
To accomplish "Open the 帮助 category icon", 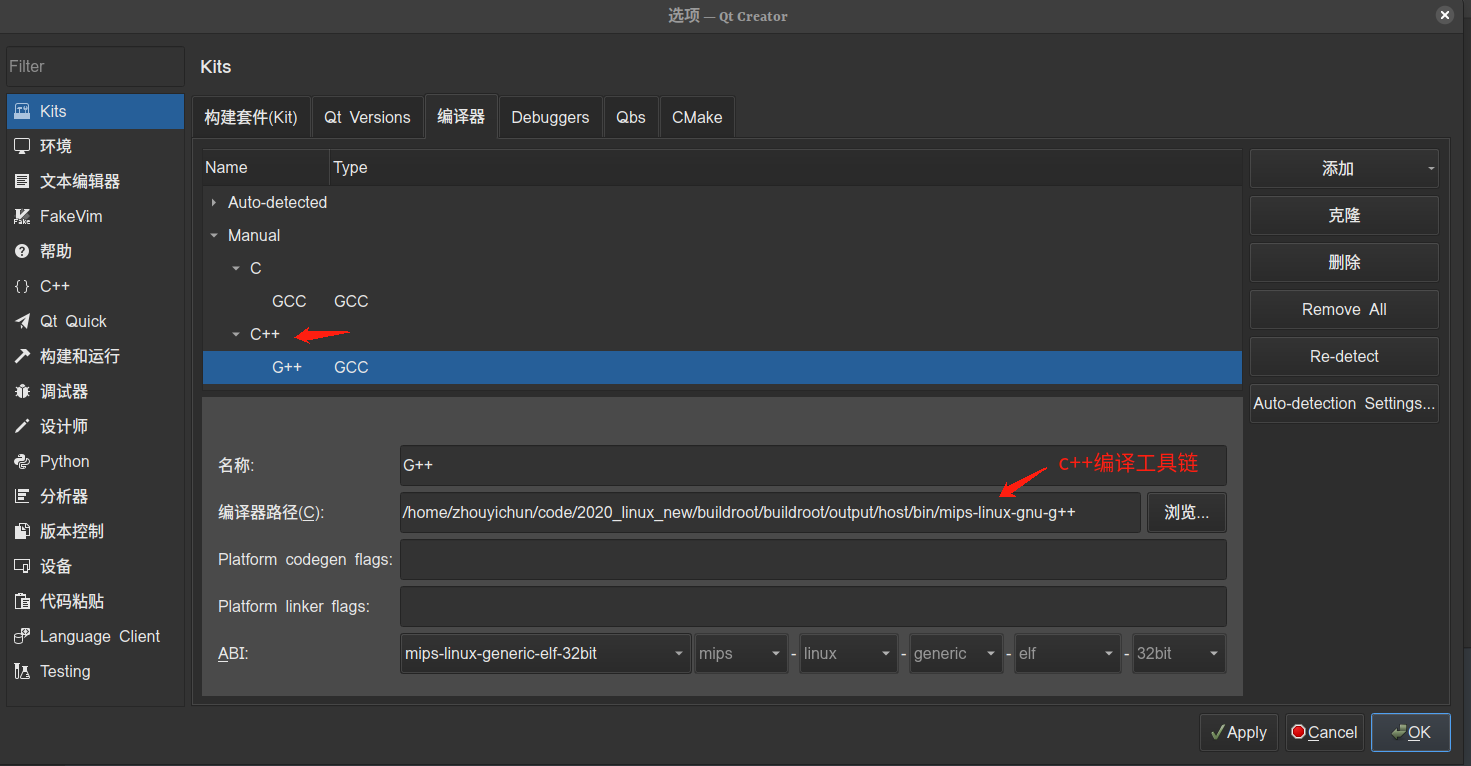I will pyautogui.click(x=22, y=251).
